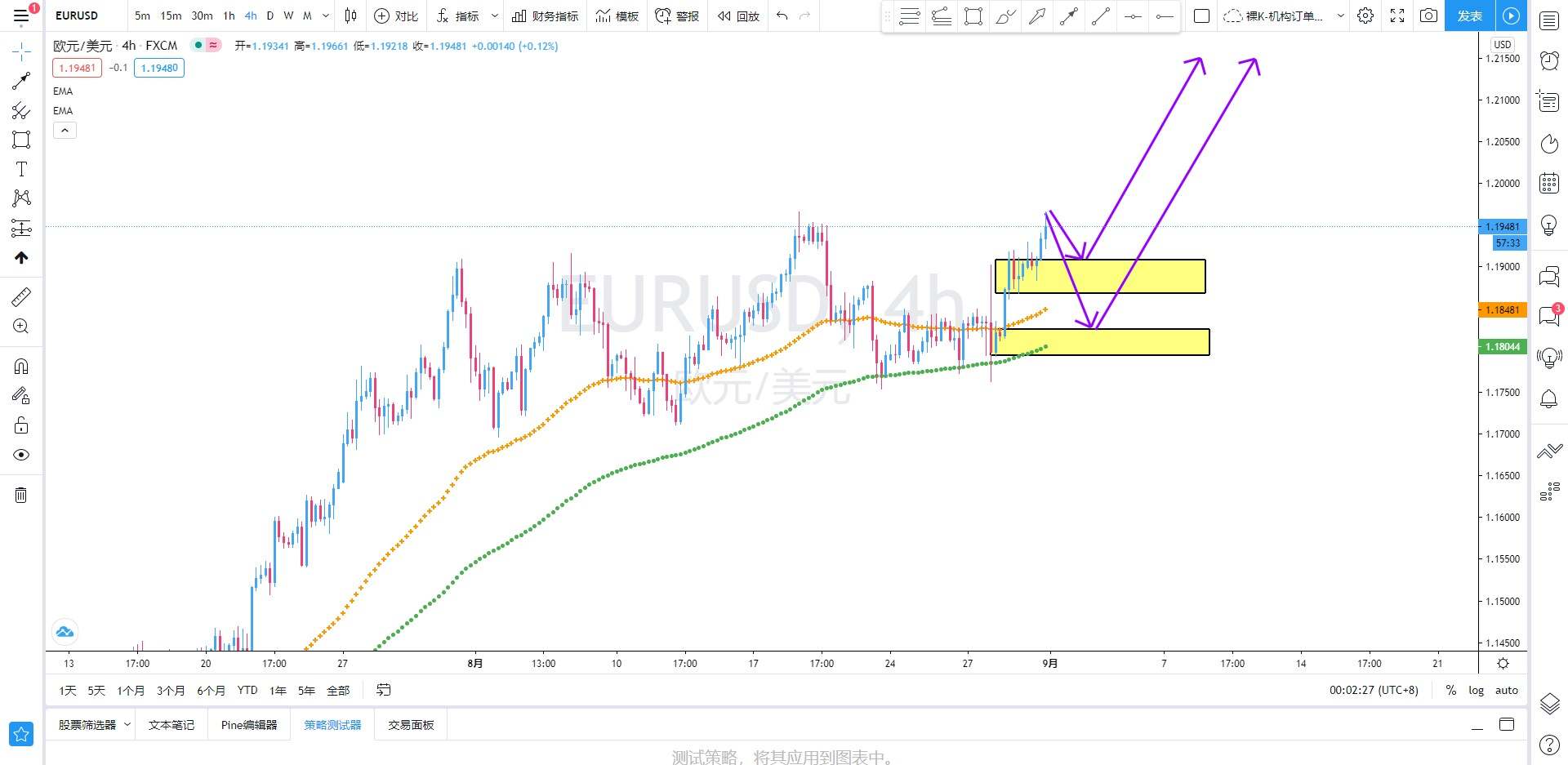The height and width of the screenshot is (765, 1568).
Task: Create an Alert from the toolbar
Action: [x=677, y=16]
